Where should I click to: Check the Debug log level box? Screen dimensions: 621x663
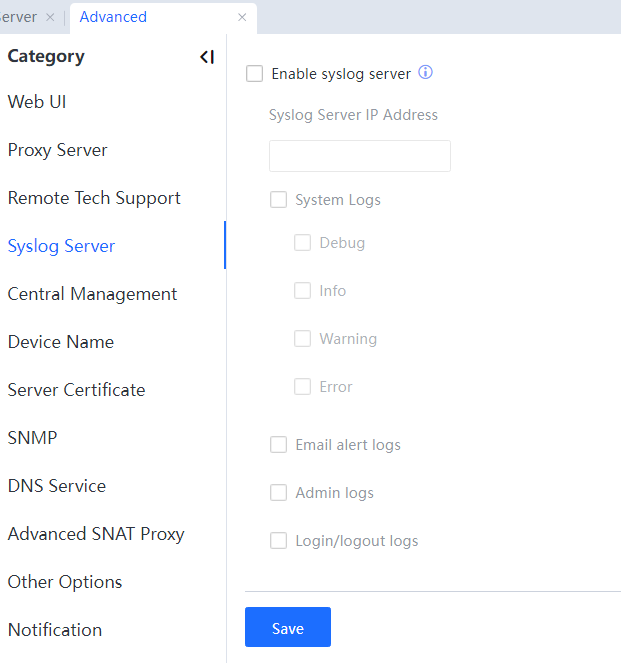(x=303, y=243)
